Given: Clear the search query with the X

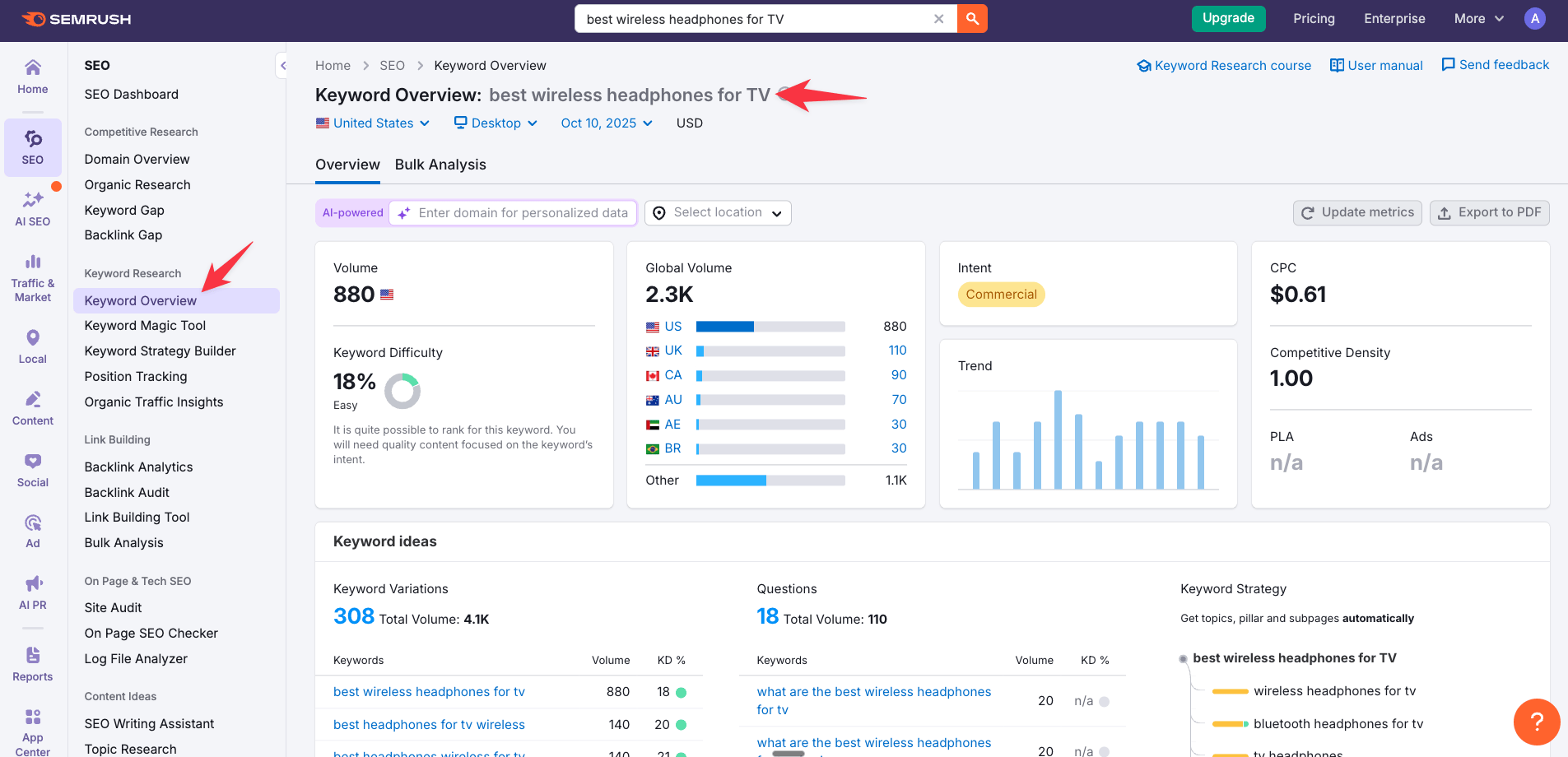Looking at the screenshot, I should pos(939,18).
